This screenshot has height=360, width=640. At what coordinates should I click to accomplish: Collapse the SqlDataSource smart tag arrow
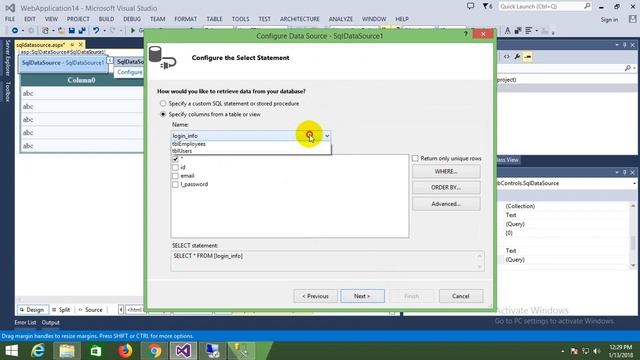[109, 60]
